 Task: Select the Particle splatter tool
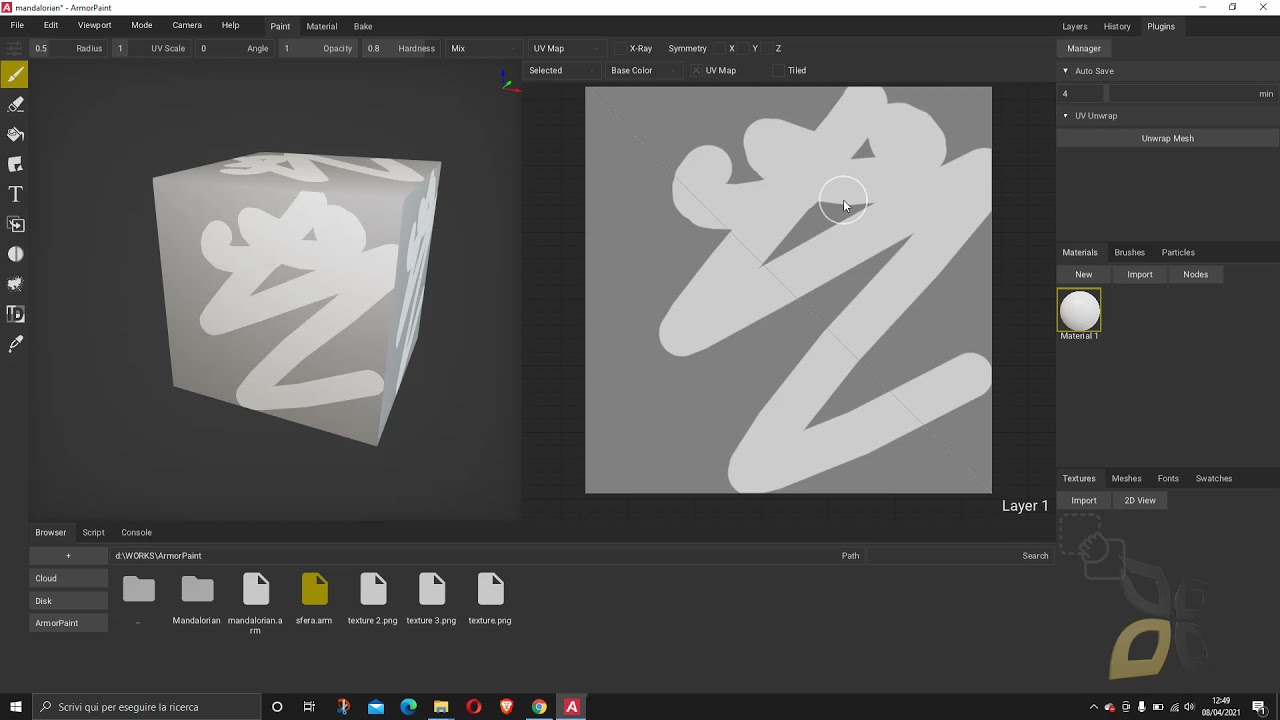click(15, 284)
